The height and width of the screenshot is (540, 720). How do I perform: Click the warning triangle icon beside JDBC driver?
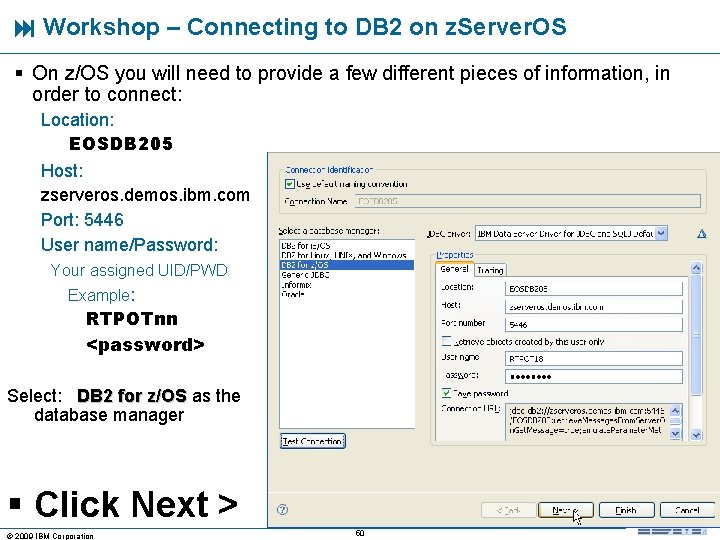pos(701,234)
